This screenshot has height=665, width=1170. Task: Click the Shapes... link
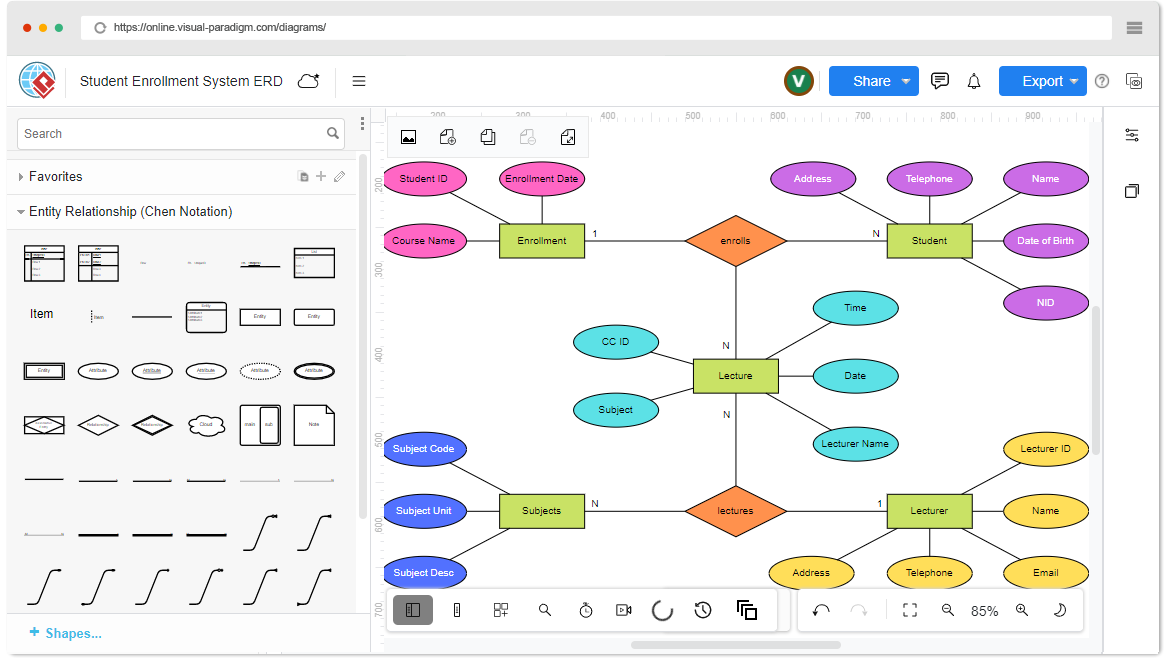click(x=66, y=633)
